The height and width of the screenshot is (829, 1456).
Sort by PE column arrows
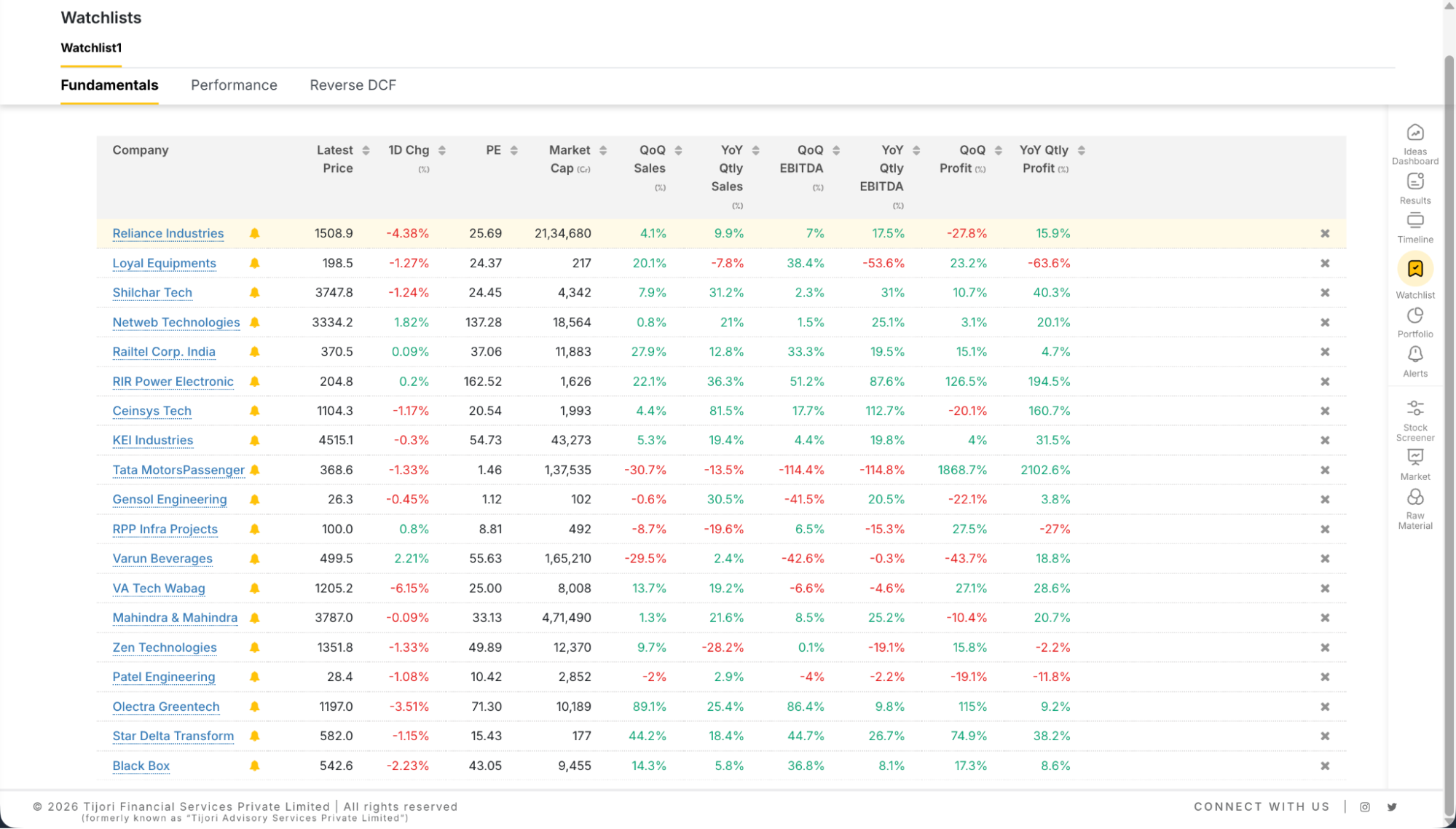513,151
